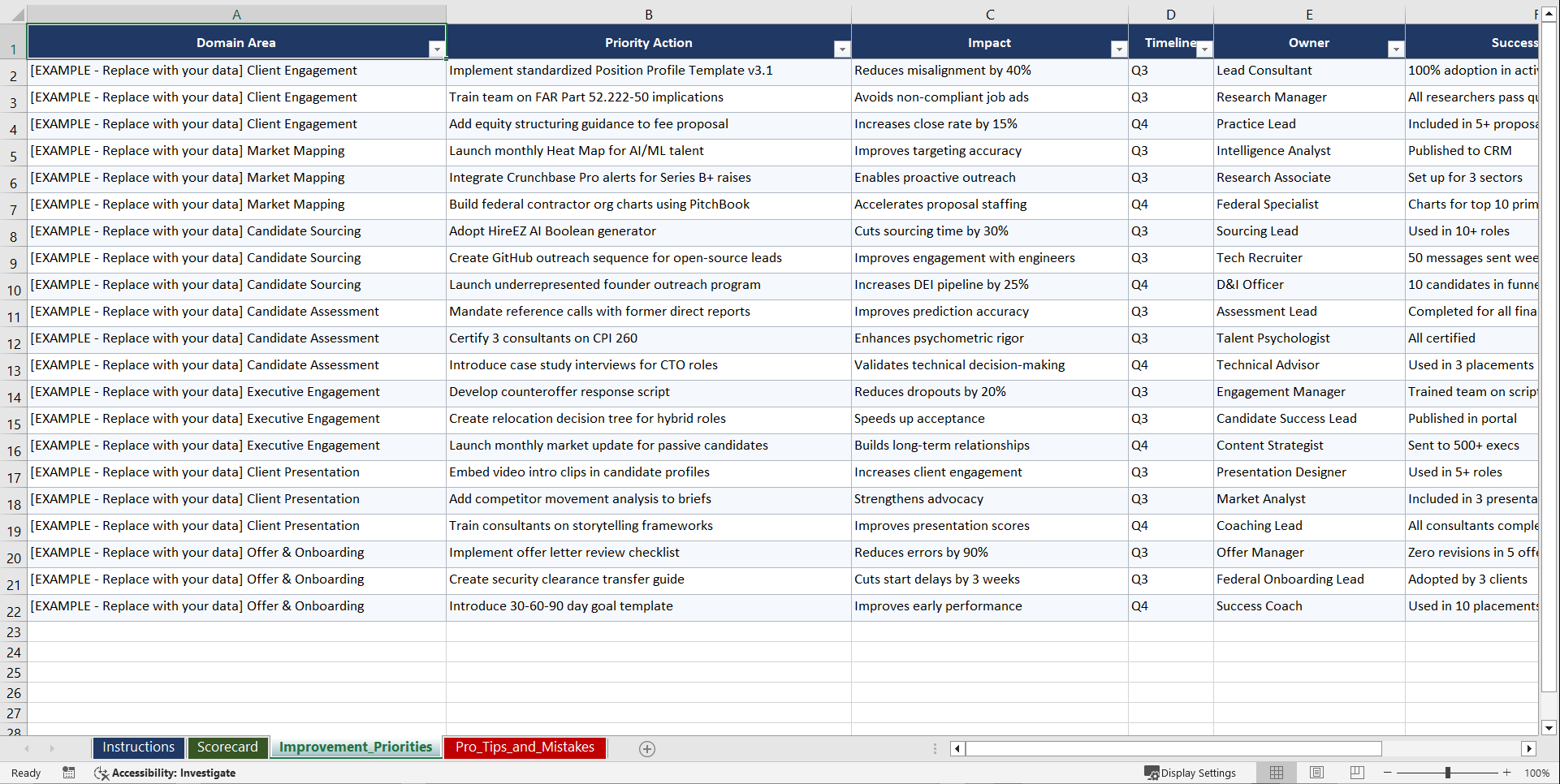The height and width of the screenshot is (784, 1560).
Task: Open the Domain Area filter dropdown
Action: click(x=437, y=50)
